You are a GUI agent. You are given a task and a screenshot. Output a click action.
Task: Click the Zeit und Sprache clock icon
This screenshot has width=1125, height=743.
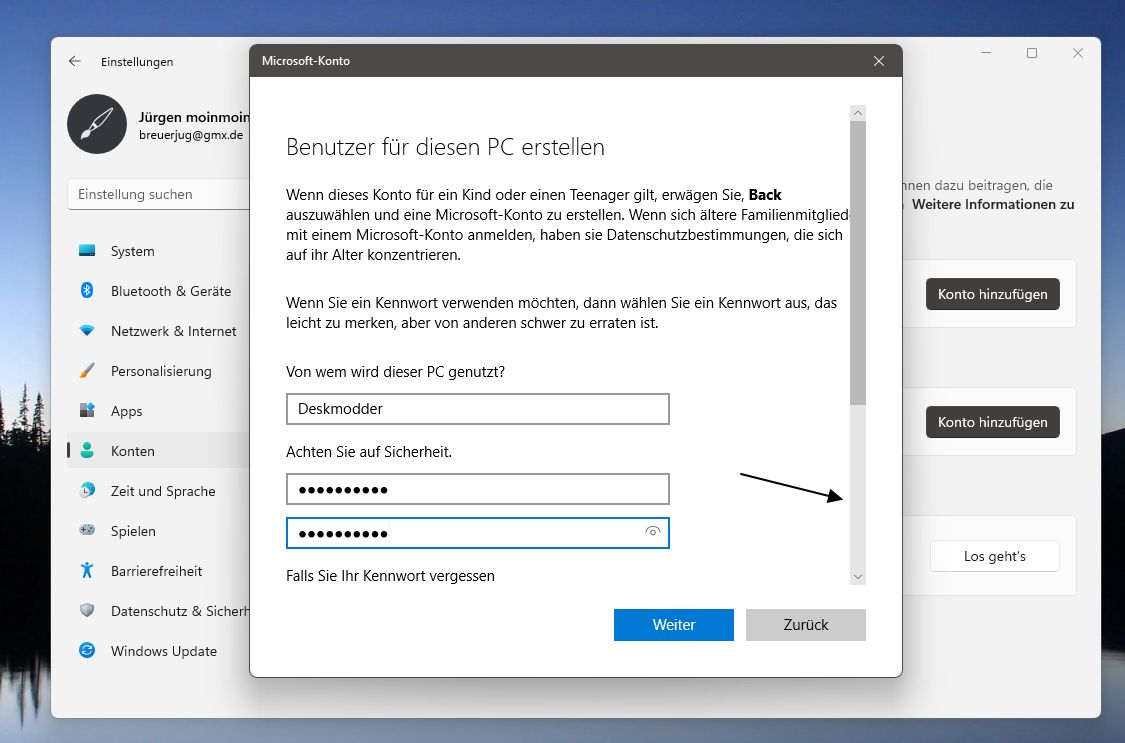click(x=87, y=491)
